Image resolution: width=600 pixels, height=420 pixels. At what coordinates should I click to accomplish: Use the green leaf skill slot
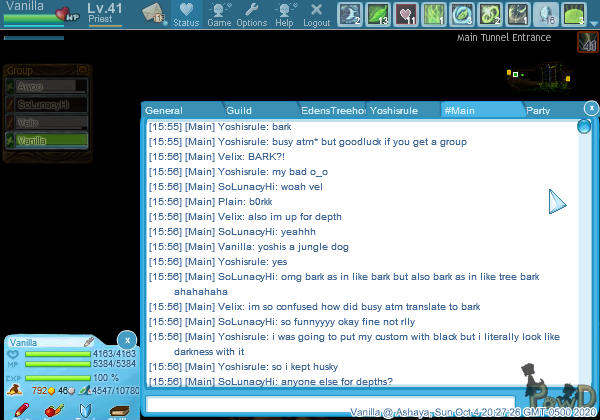coord(405,14)
